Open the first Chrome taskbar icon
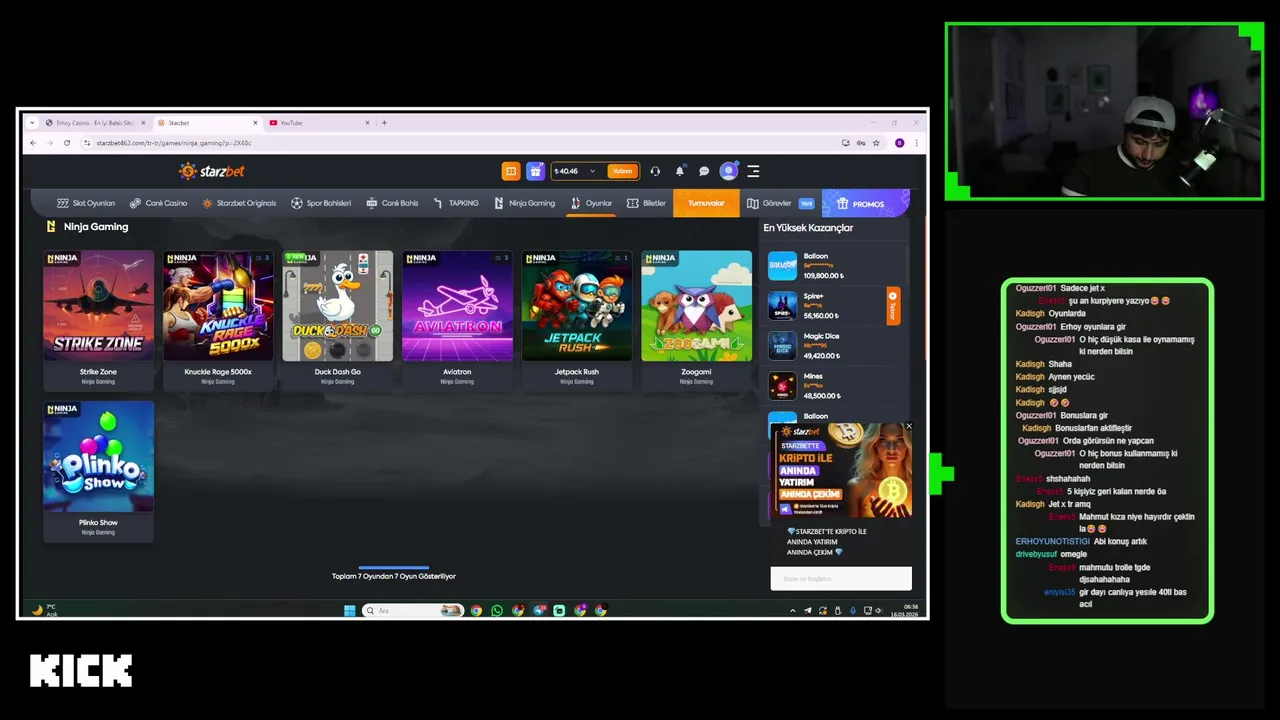 [476, 610]
